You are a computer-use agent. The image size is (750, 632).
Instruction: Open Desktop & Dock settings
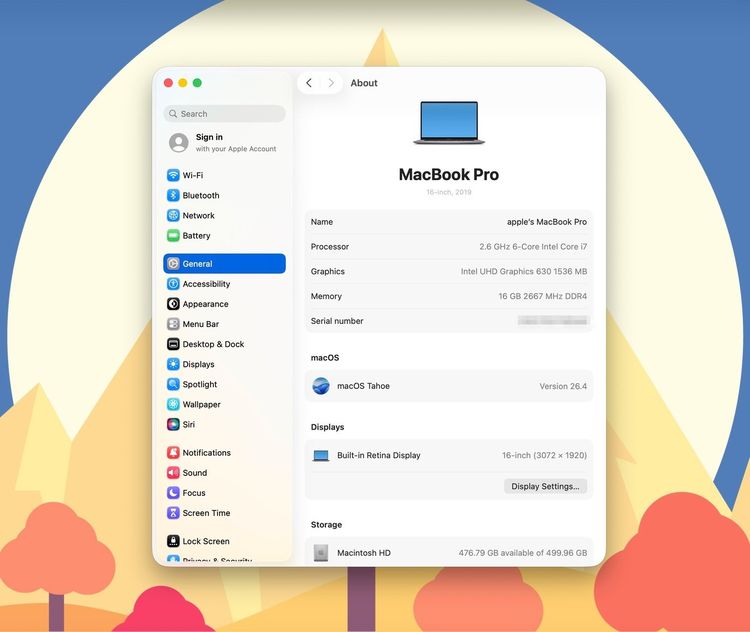click(224, 344)
